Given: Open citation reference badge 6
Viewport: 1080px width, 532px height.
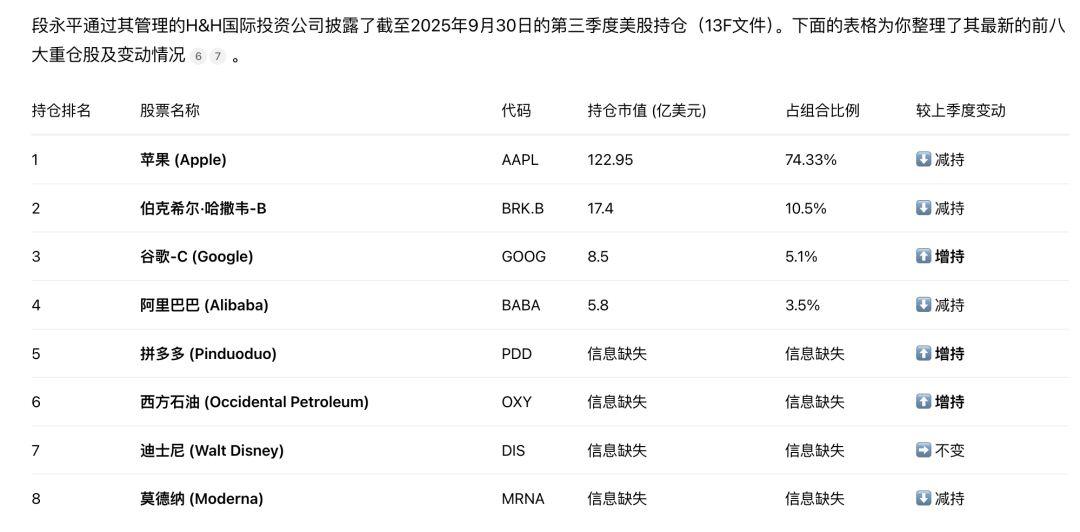Looking at the screenshot, I should [199, 57].
